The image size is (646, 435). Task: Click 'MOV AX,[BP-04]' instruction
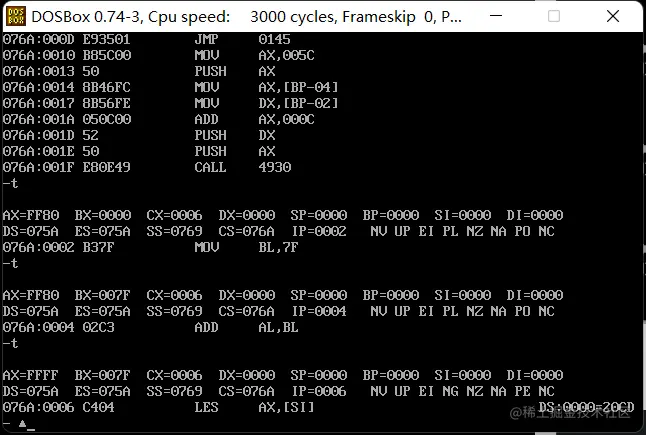[x=266, y=87]
